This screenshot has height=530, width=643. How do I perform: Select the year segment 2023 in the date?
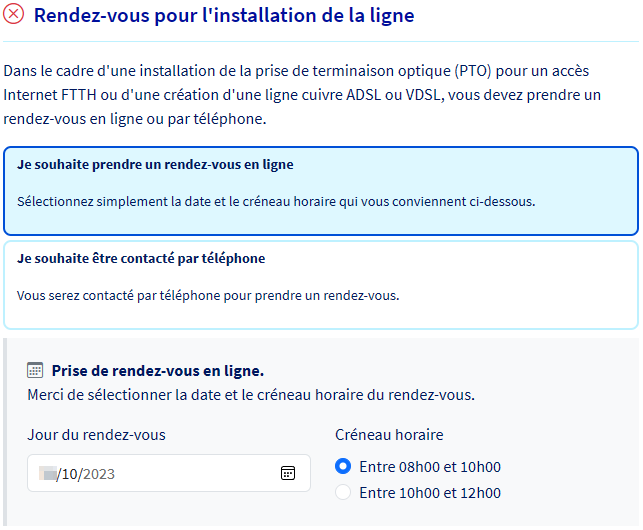[98, 474]
